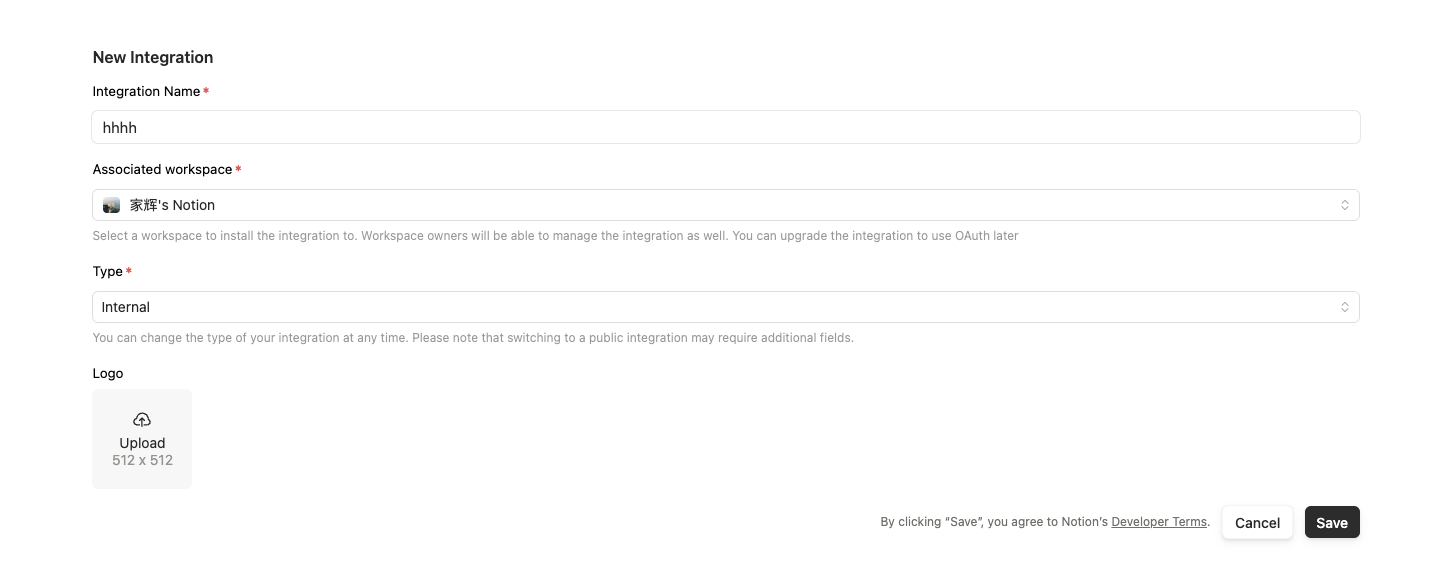Click the "By clicking Save" agreement text
Viewport: 1437px width, 584px height.
[x=994, y=522]
